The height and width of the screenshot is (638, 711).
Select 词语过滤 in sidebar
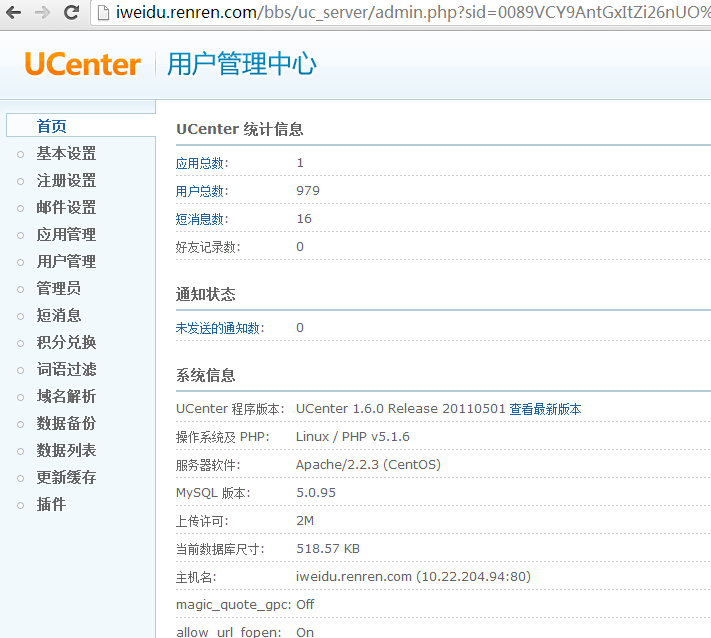[x=66, y=369]
